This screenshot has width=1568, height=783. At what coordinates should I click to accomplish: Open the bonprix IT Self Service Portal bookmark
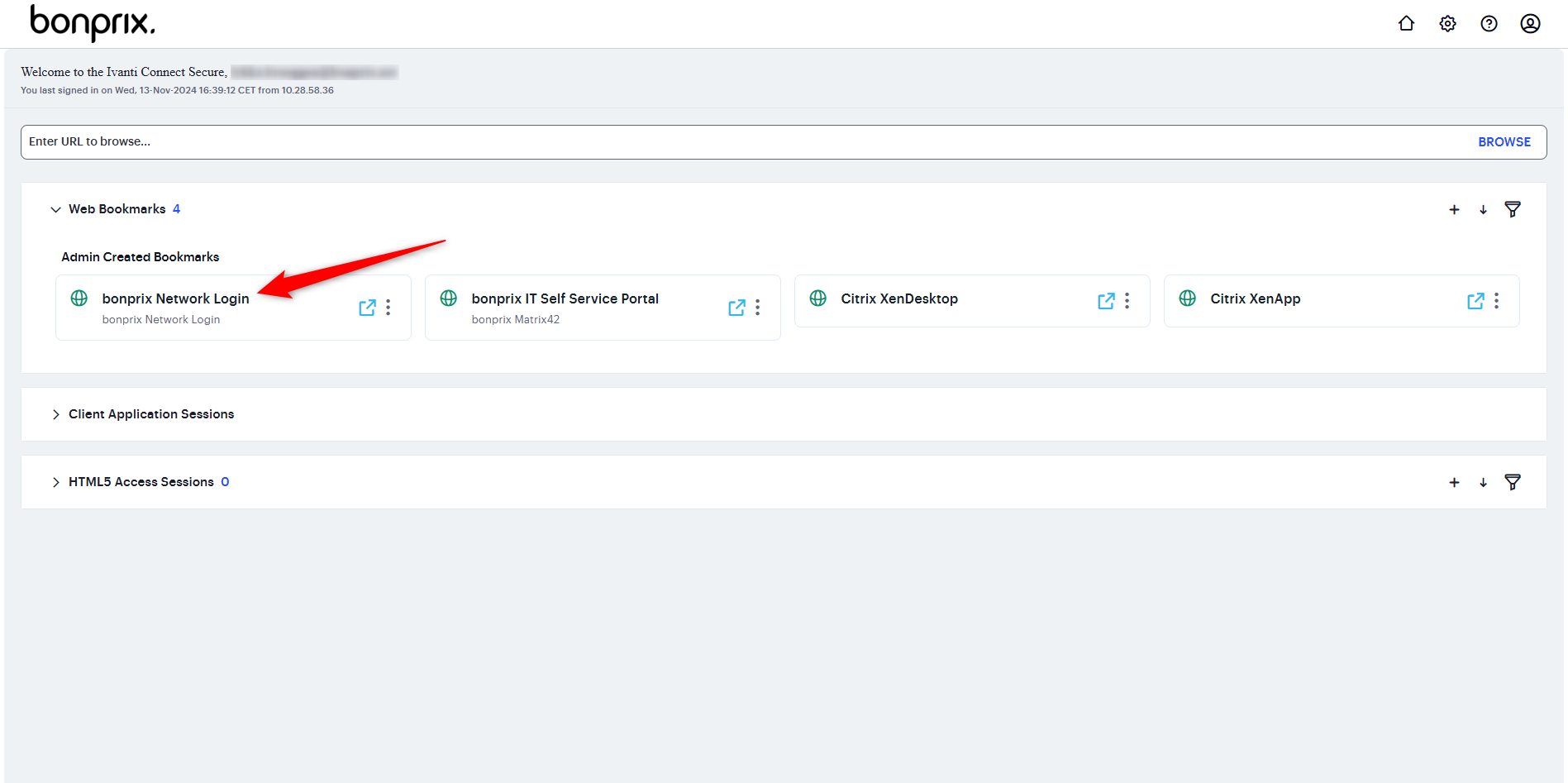point(565,298)
